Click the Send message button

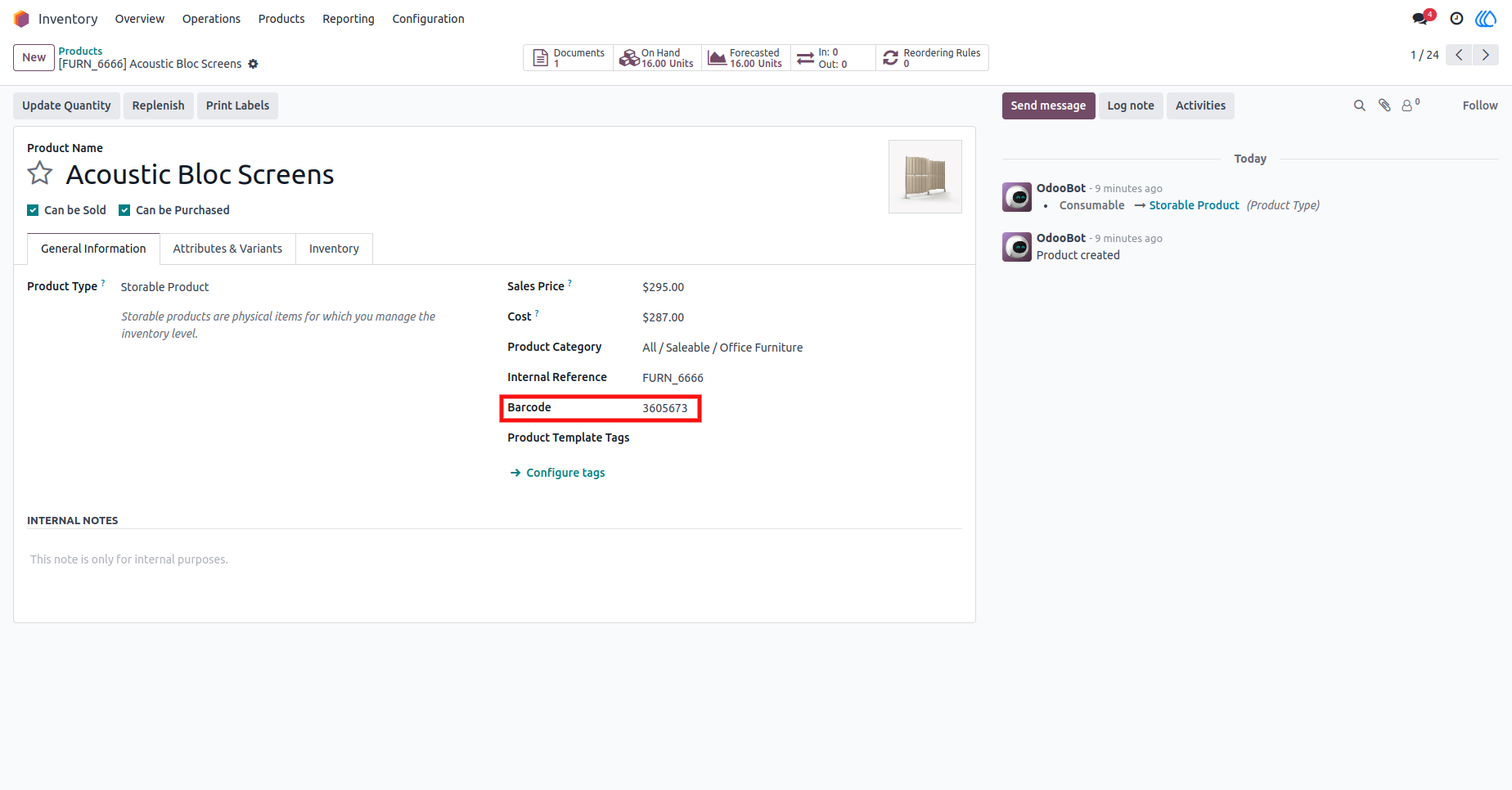pyautogui.click(x=1048, y=105)
